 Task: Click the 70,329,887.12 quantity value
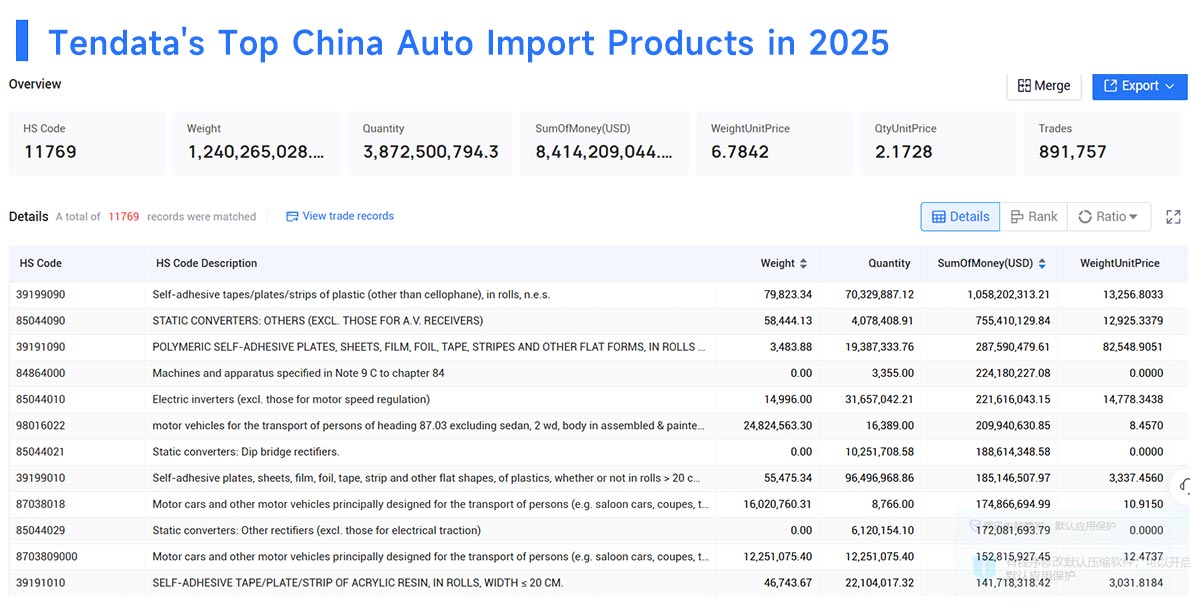pos(880,295)
